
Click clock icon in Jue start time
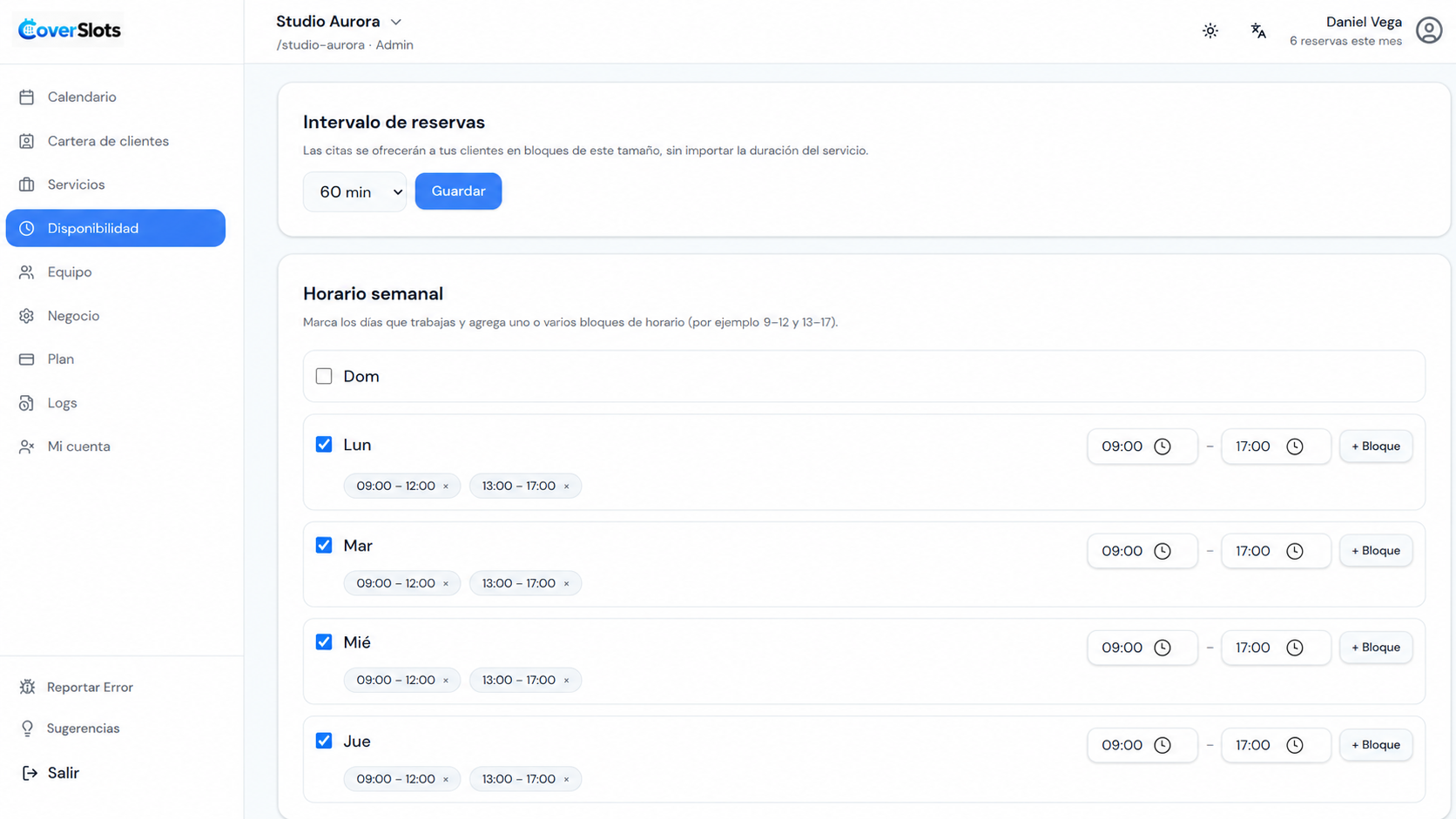[x=1163, y=745]
